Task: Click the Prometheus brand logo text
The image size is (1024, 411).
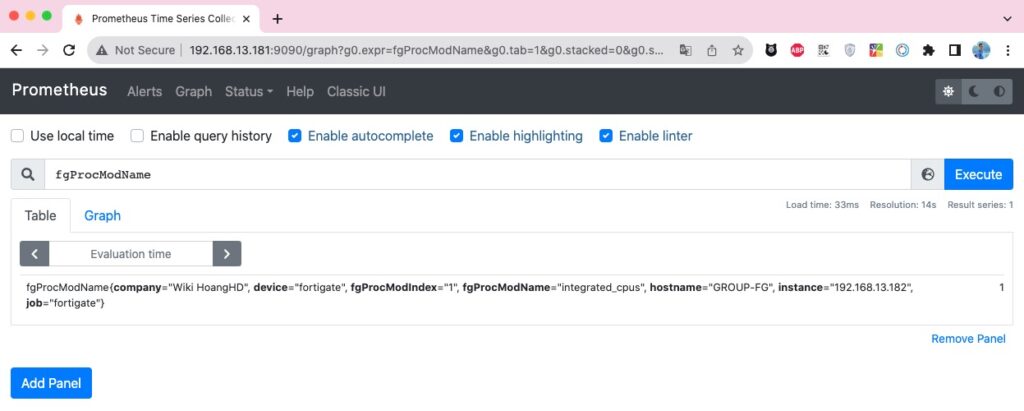Action: [59, 90]
